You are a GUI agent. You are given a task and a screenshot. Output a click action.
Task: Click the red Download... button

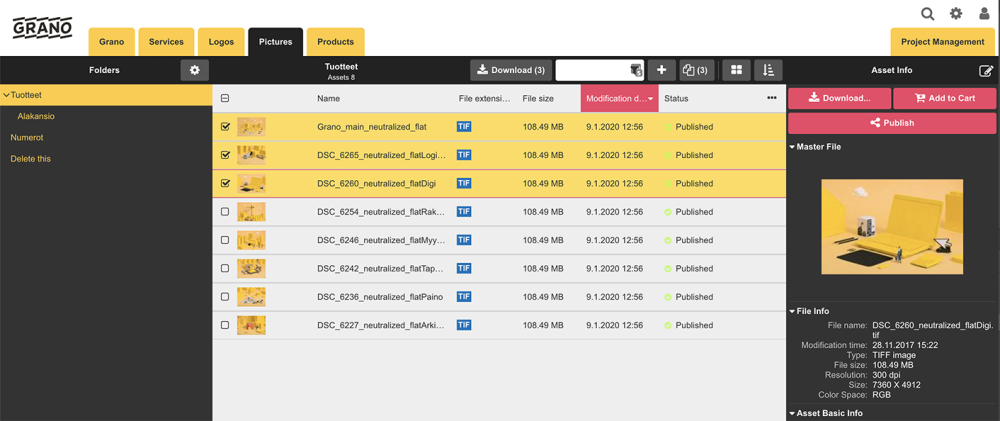pyautogui.click(x=839, y=98)
